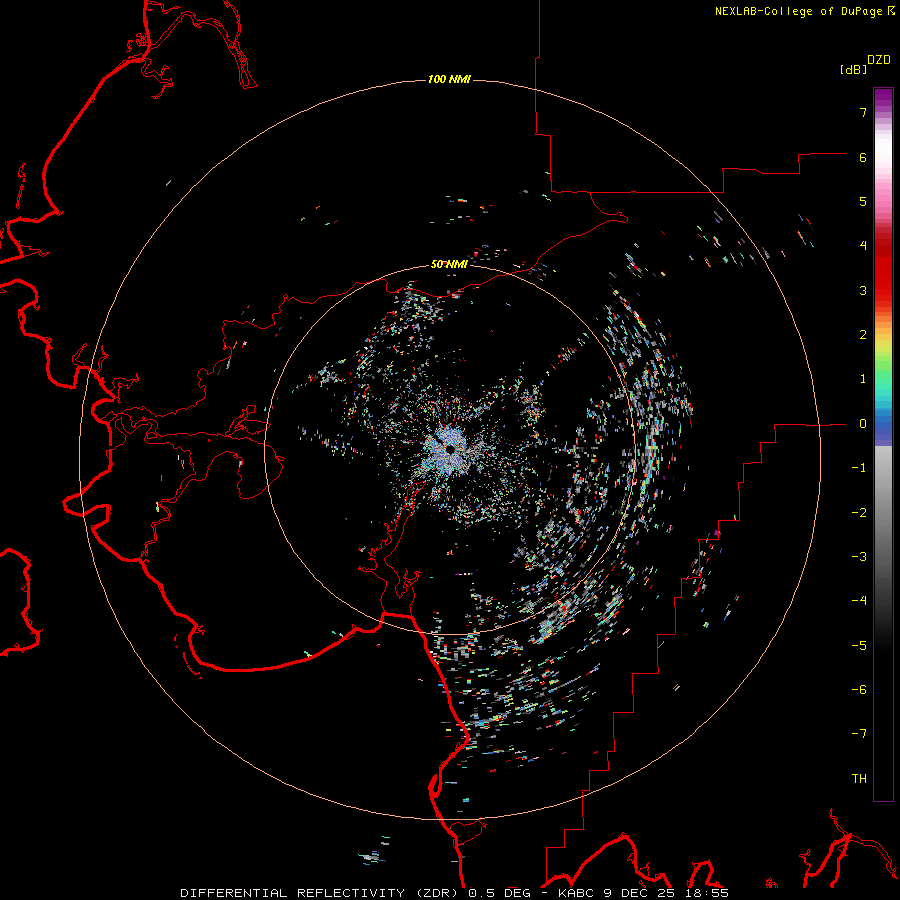The image size is (900, 900).
Task: Click the -2 value on the color scale
Action: [859, 513]
